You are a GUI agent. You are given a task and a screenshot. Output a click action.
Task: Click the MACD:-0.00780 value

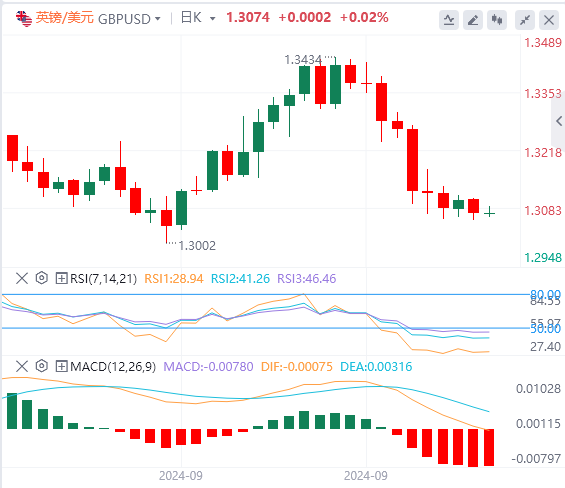point(208,367)
